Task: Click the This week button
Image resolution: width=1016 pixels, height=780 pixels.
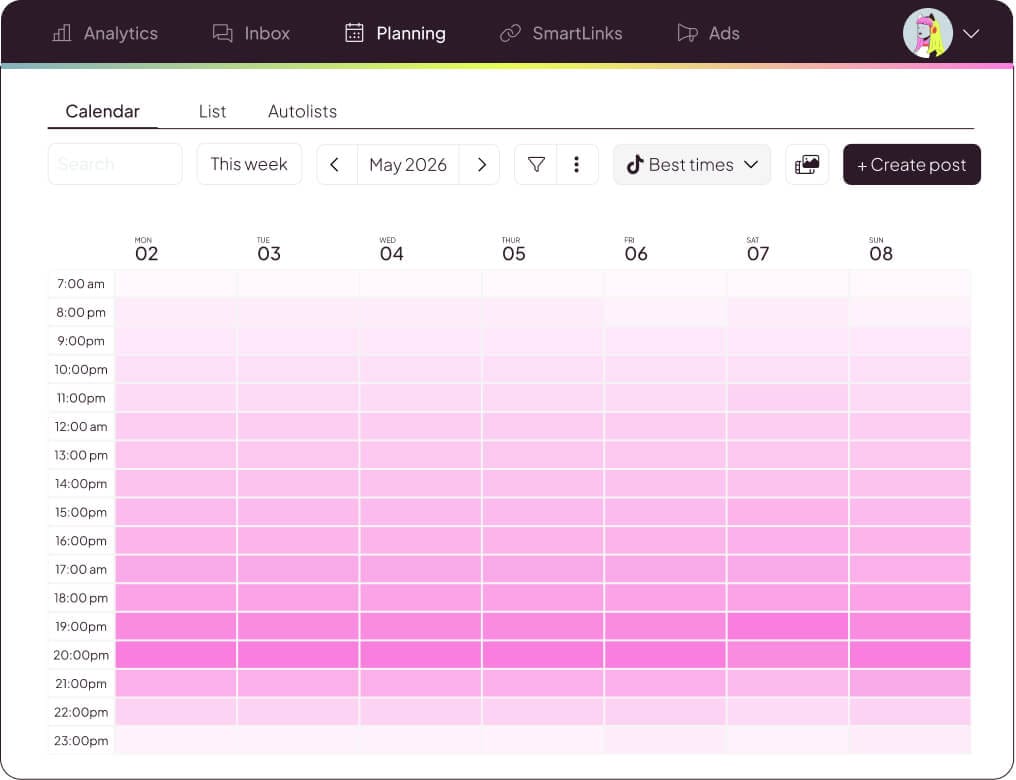Action: [249, 164]
